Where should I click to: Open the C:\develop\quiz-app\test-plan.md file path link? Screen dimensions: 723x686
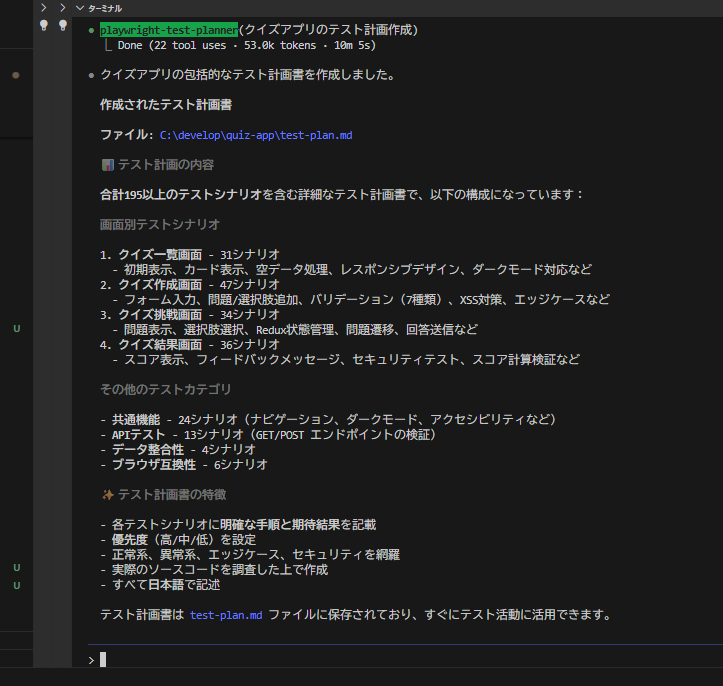point(255,135)
